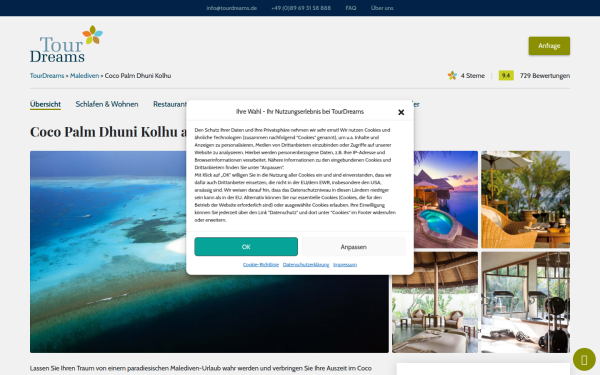
Task: Click the 4 Sterne label
Action: tap(473, 76)
